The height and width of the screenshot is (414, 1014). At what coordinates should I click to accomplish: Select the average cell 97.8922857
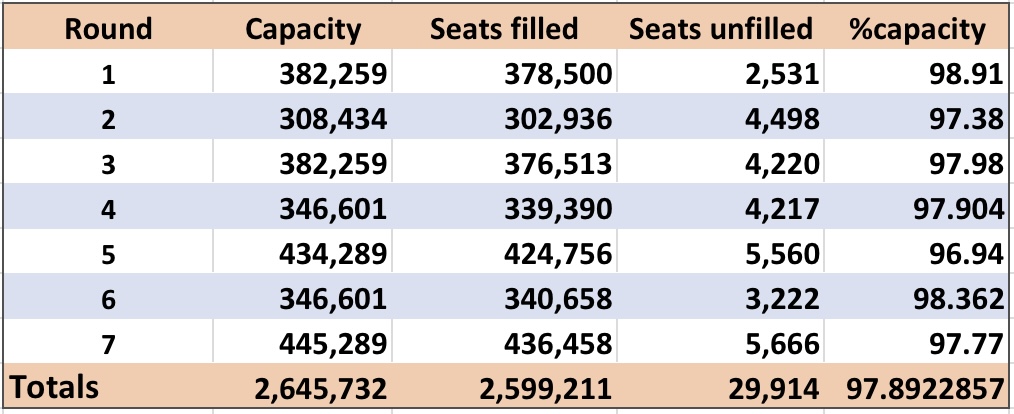[x=918, y=386]
